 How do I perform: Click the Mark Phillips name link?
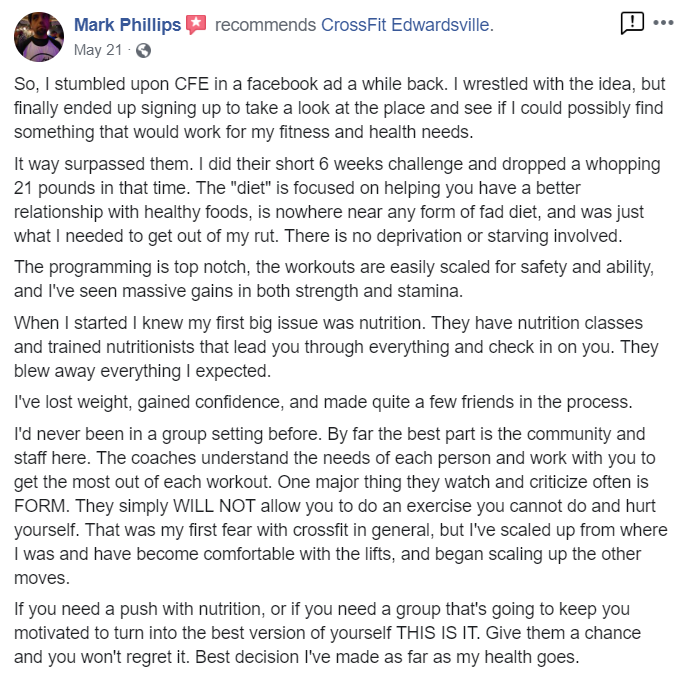(128, 25)
